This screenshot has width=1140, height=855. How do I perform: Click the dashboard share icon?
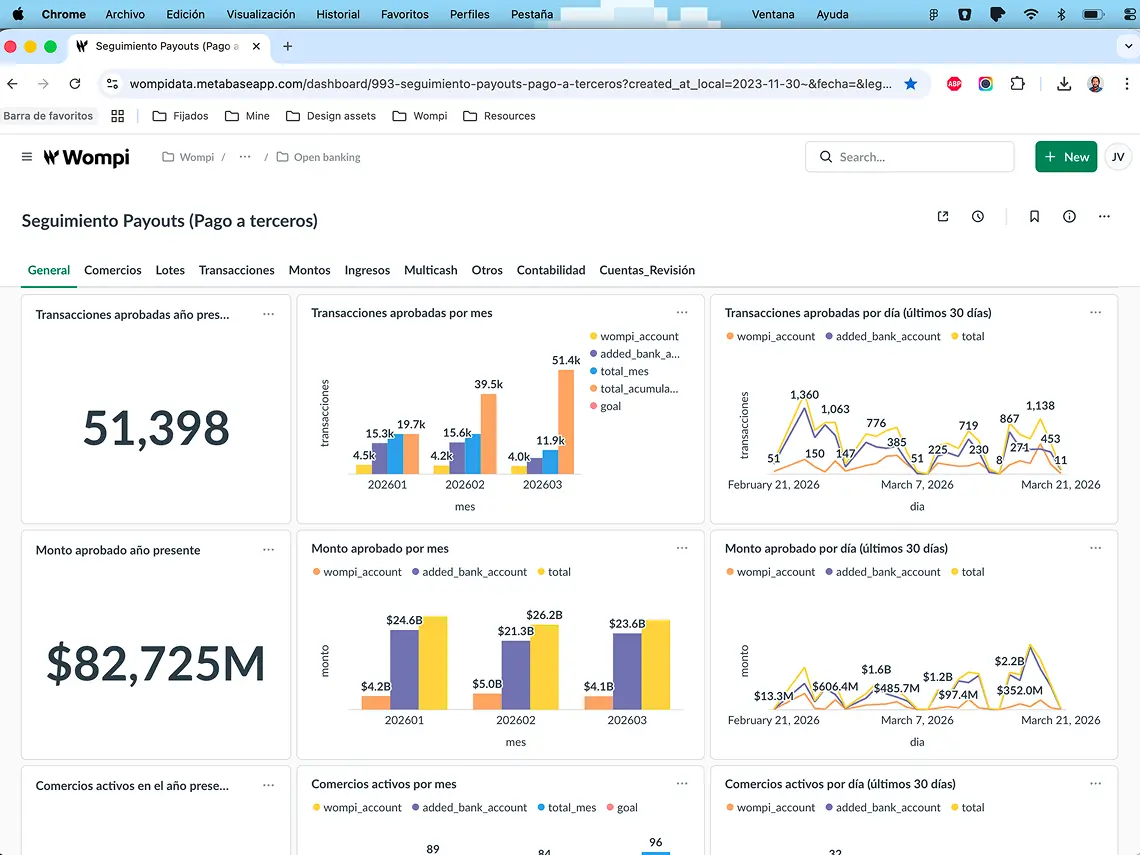point(942,217)
